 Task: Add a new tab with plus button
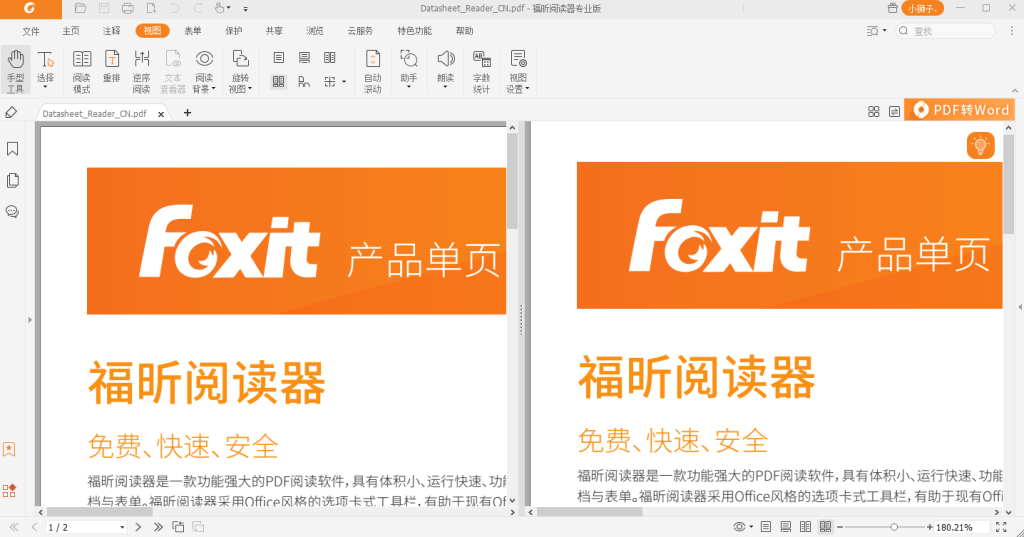187,113
